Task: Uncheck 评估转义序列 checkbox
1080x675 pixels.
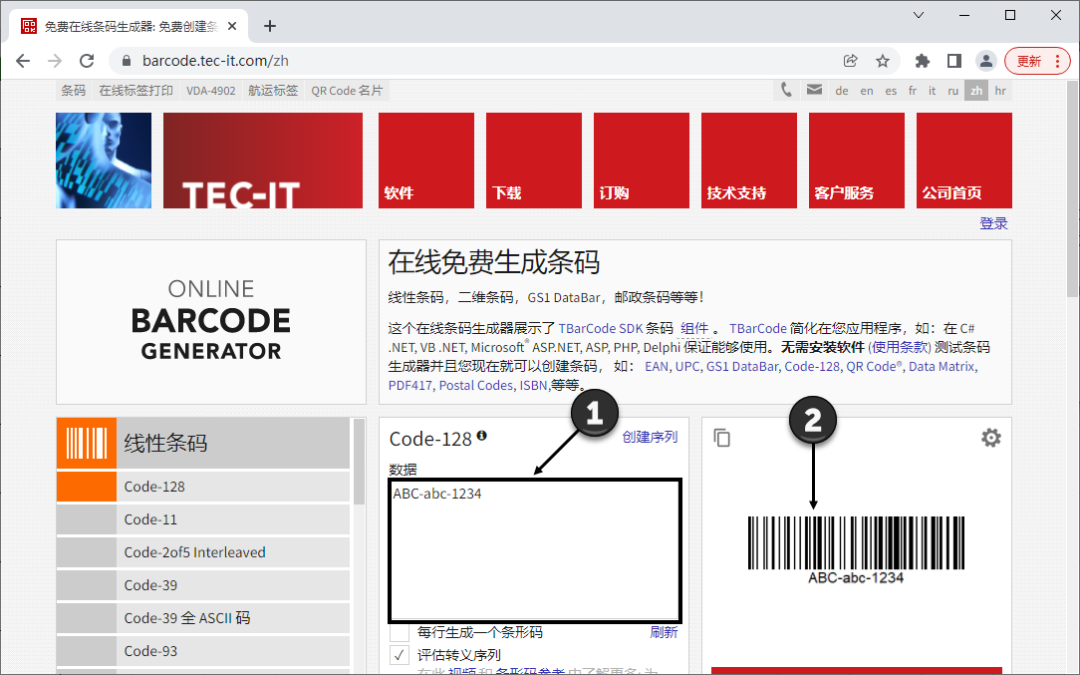Action: pos(399,654)
